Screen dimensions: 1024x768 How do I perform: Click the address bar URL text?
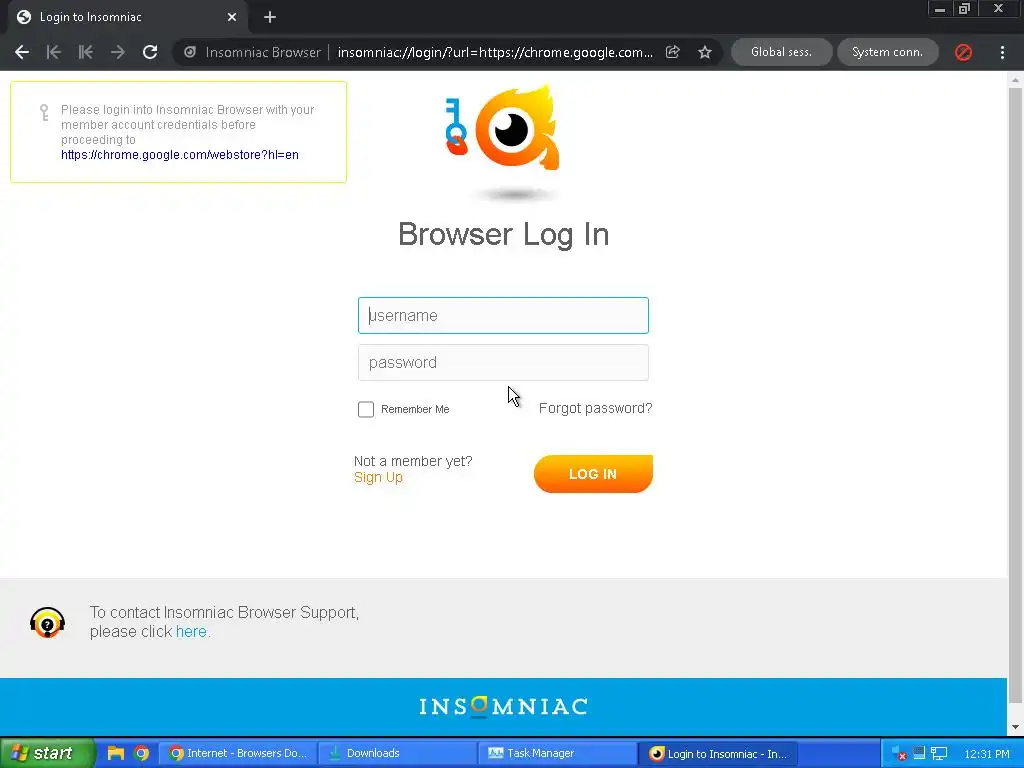[495, 52]
